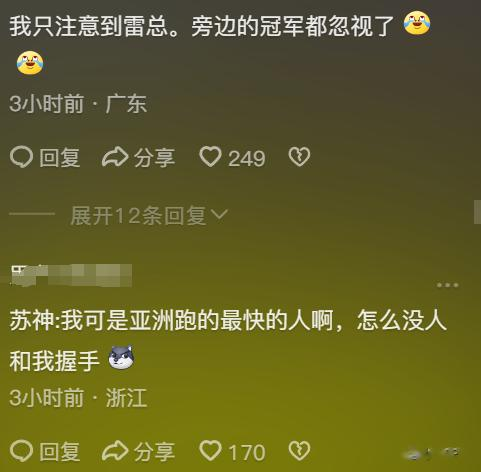The width and height of the screenshot is (481, 472).
Task: Open three-dot menu on Zhejiang comment
Action: (x=448, y=285)
